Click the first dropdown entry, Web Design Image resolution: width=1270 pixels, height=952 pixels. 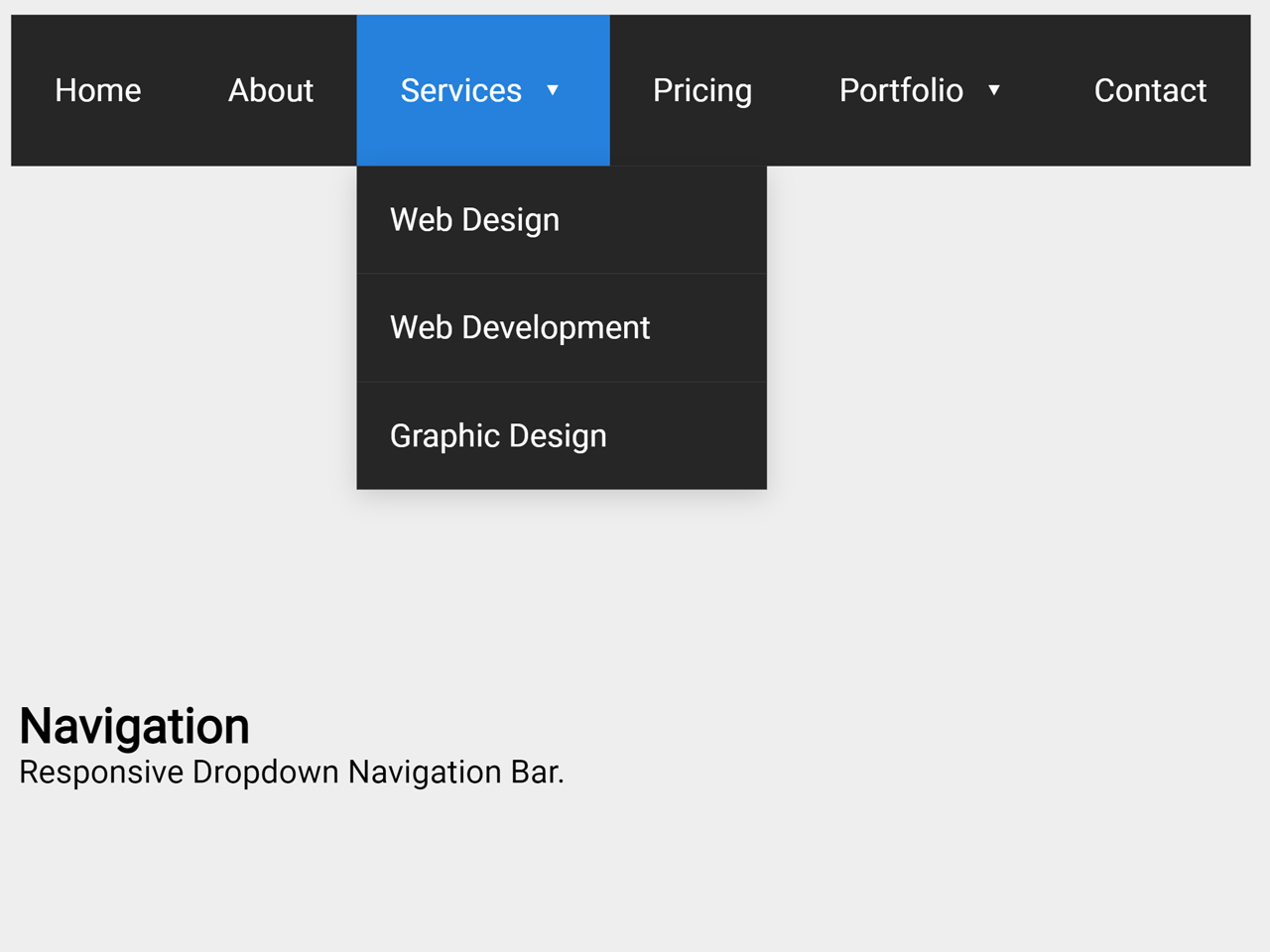(474, 219)
